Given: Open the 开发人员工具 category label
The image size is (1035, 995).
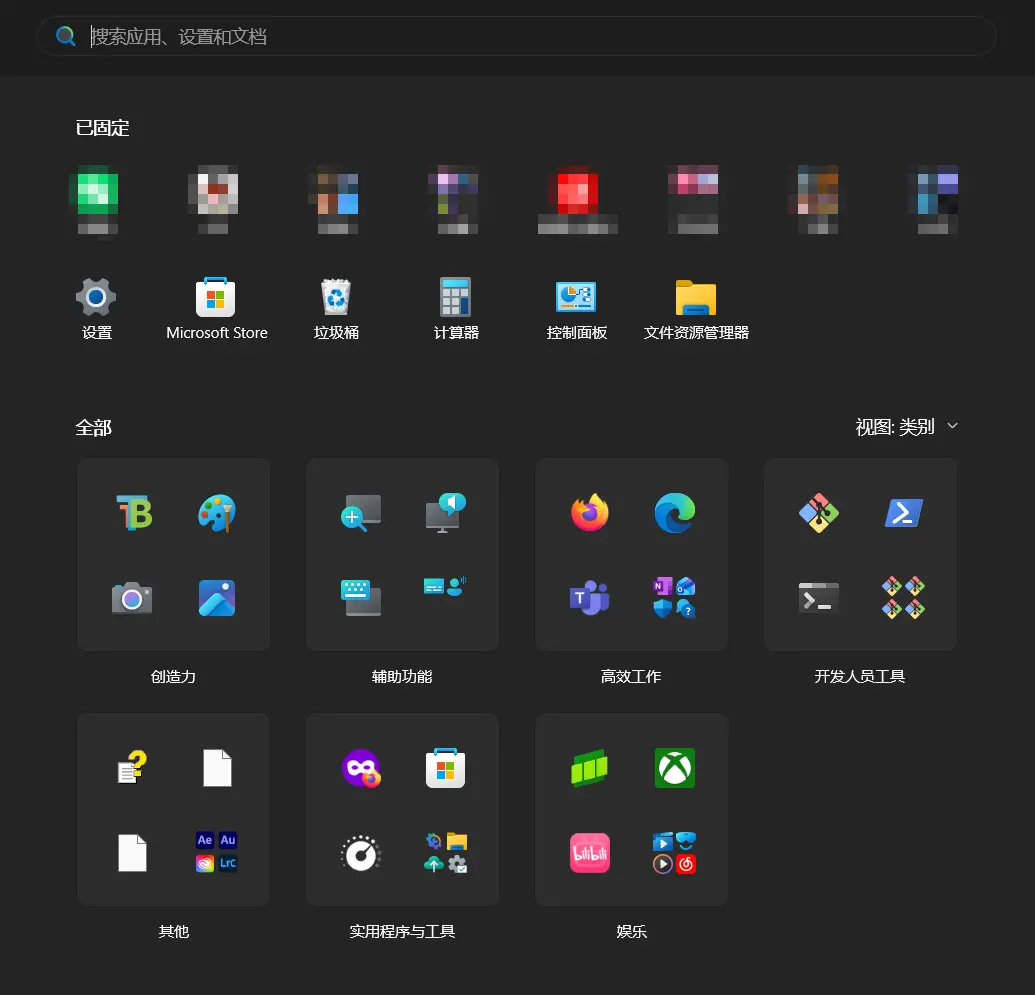Looking at the screenshot, I should coord(859,676).
